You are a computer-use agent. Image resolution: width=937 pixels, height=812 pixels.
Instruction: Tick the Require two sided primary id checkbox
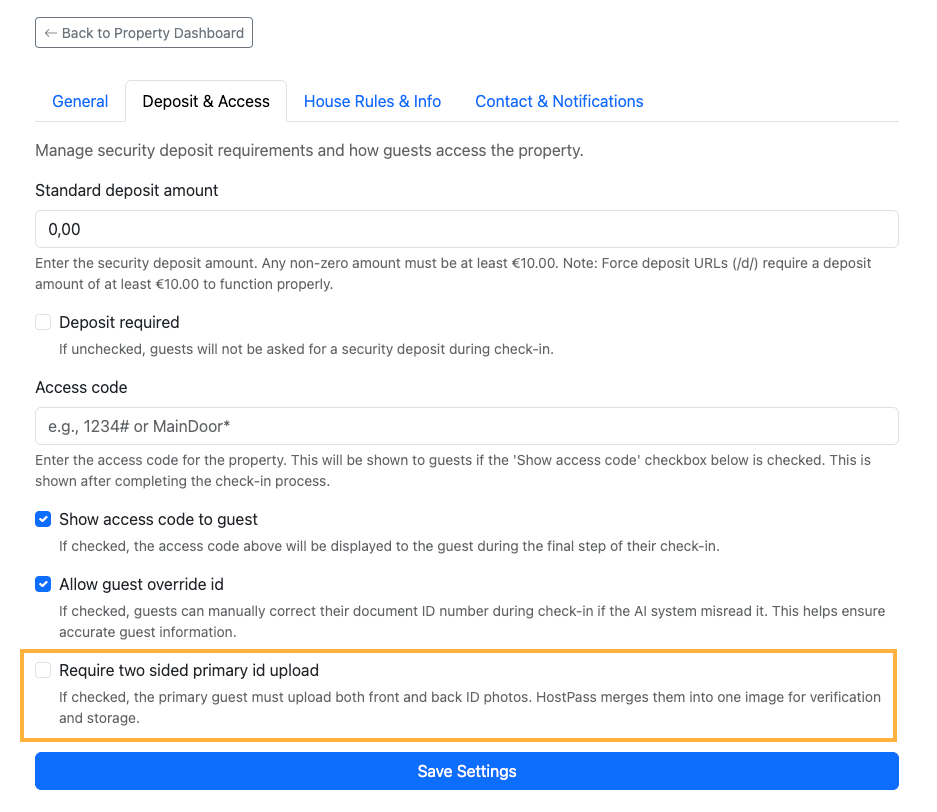pyautogui.click(x=43, y=670)
